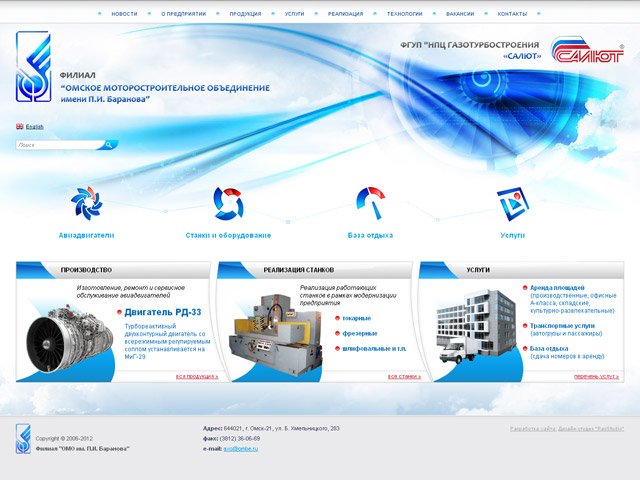Click the red bullet beside шлифовальные
The height and width of the screenshot is (480, 640).
[337, 349]
